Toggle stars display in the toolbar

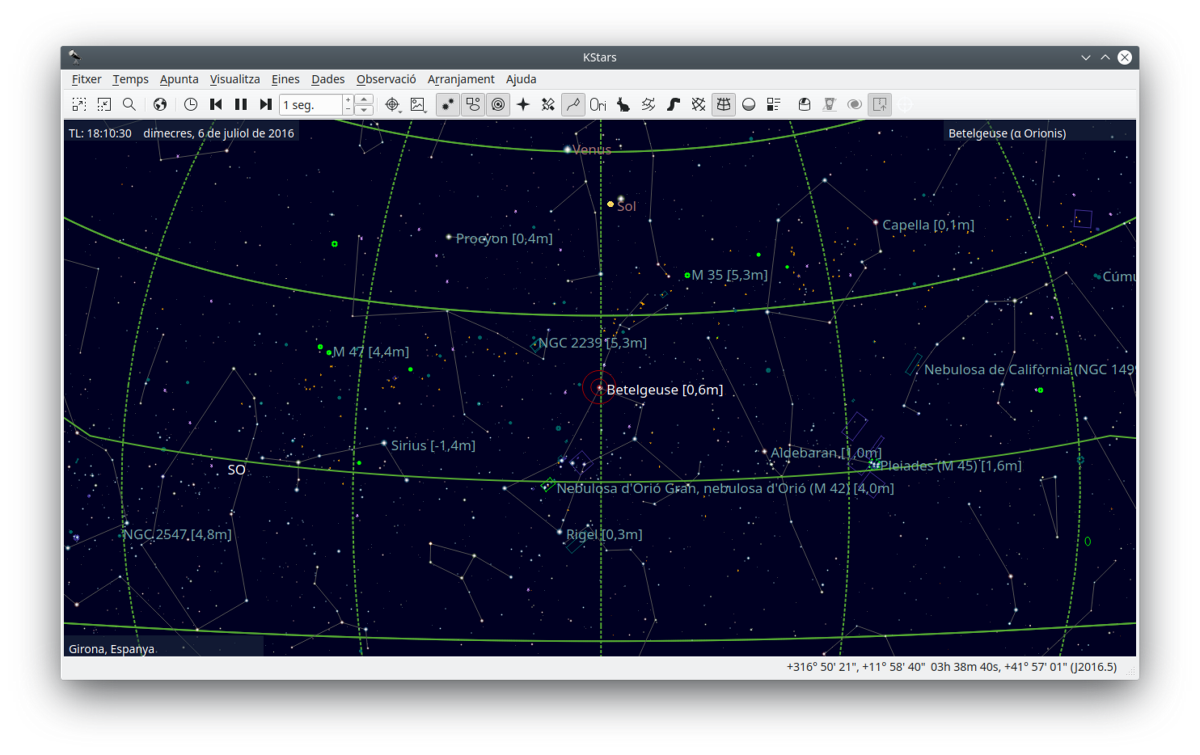(x=448, y=104)
